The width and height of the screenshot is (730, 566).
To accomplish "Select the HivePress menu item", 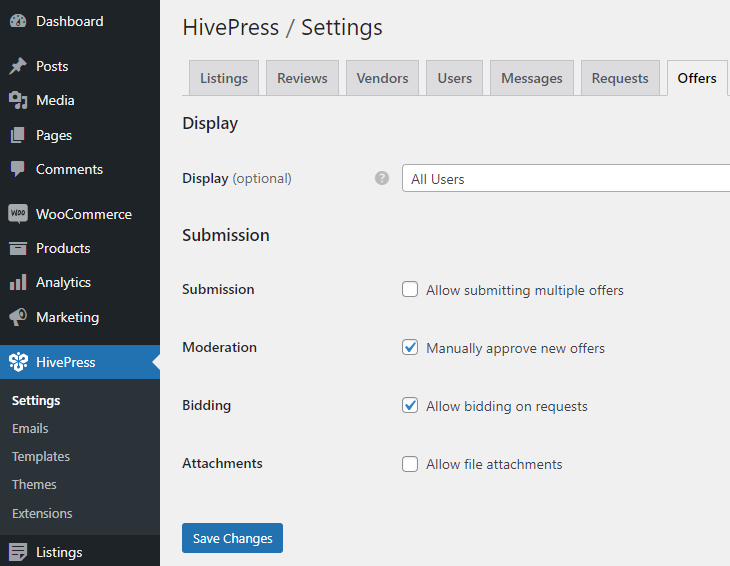I will (80, 362).
